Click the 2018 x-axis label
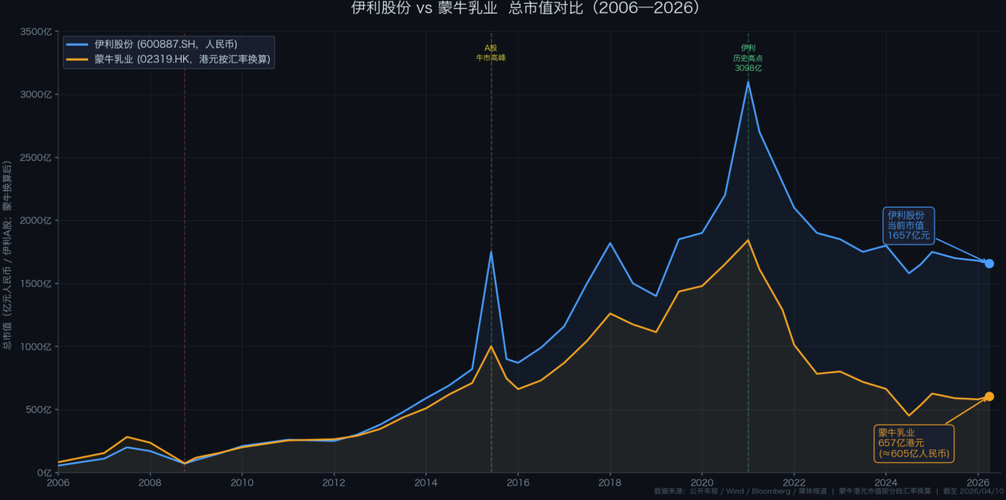The height and width of the screenshot is (500, 1006). click(610, 482)
